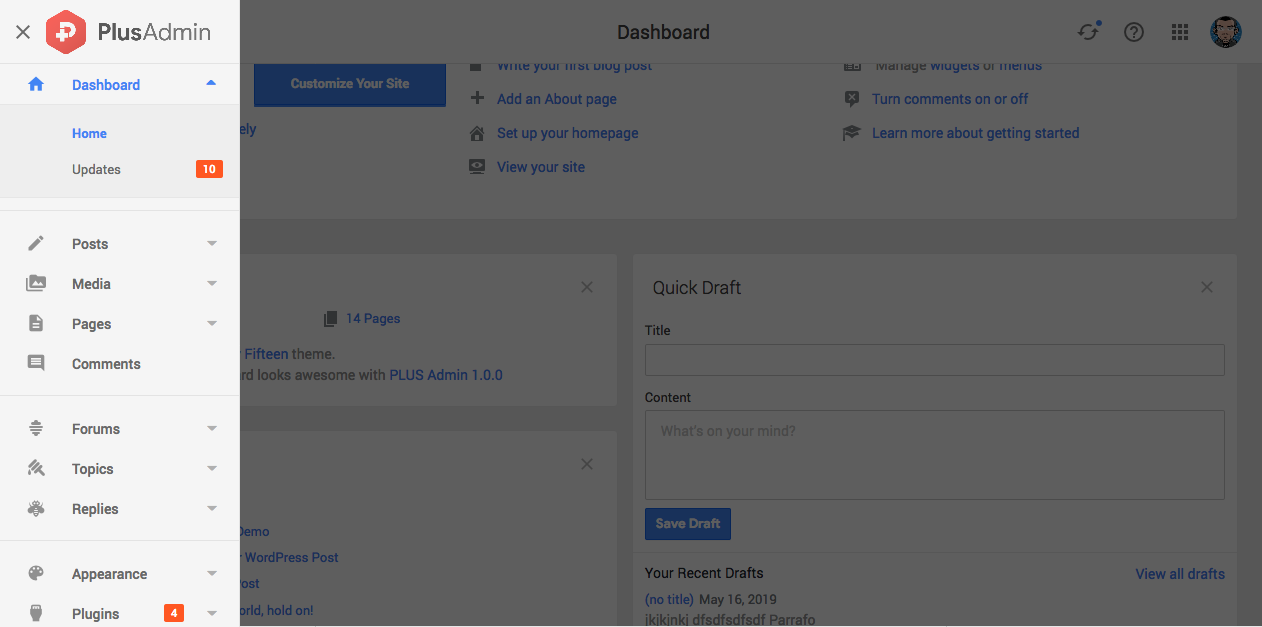The height and width of the screenshot is (627, 1262).
Task: Open the help question mark icon
Action: click(1134, 32)
